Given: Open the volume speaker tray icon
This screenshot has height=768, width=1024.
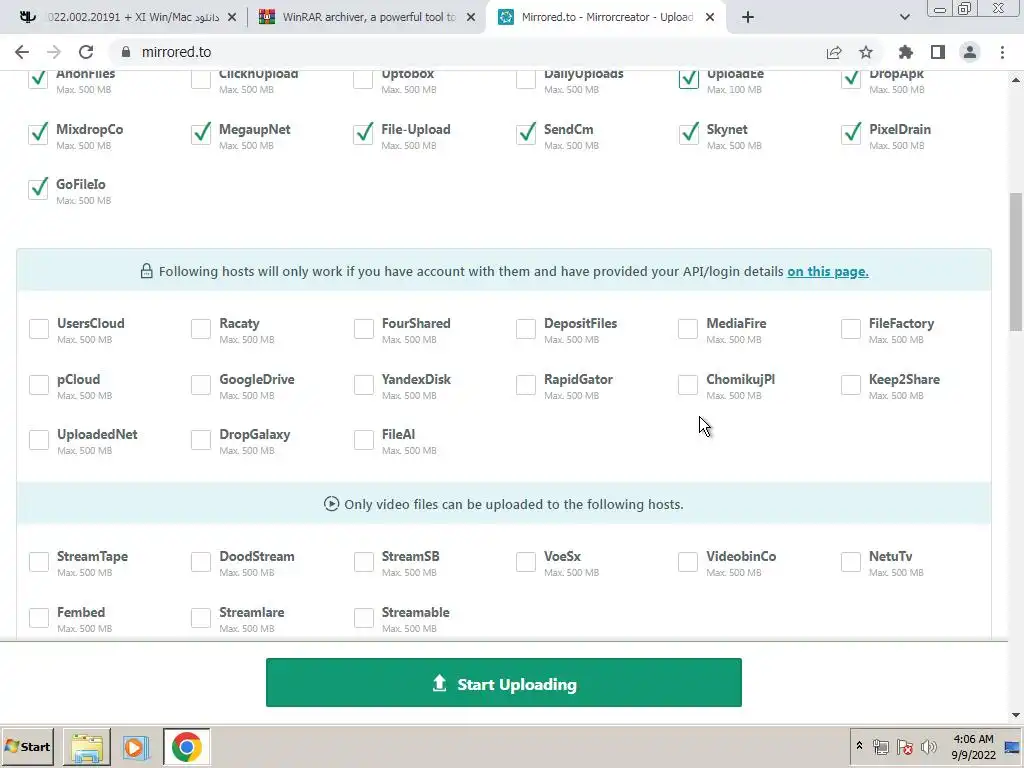Looking at the screenshot, I should click(x=928, y=746).
